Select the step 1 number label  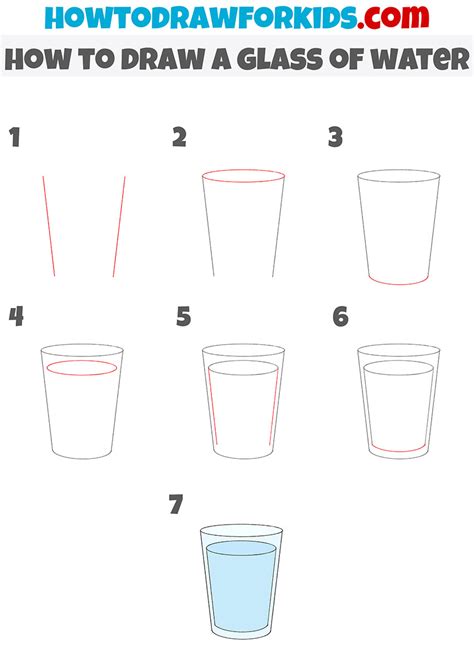[x=15, y=137]
